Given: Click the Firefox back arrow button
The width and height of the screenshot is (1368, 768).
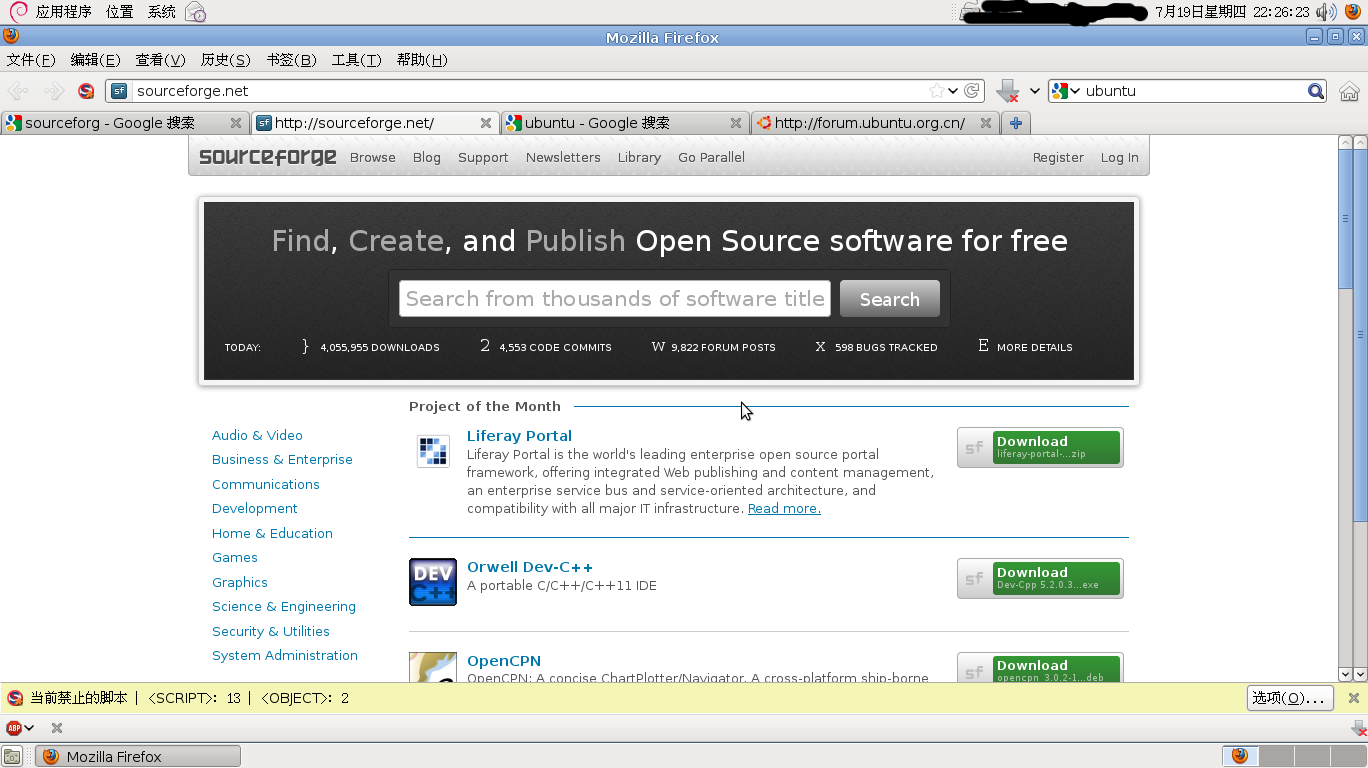Looking at the screenshot, I should [x=18, y=91].
